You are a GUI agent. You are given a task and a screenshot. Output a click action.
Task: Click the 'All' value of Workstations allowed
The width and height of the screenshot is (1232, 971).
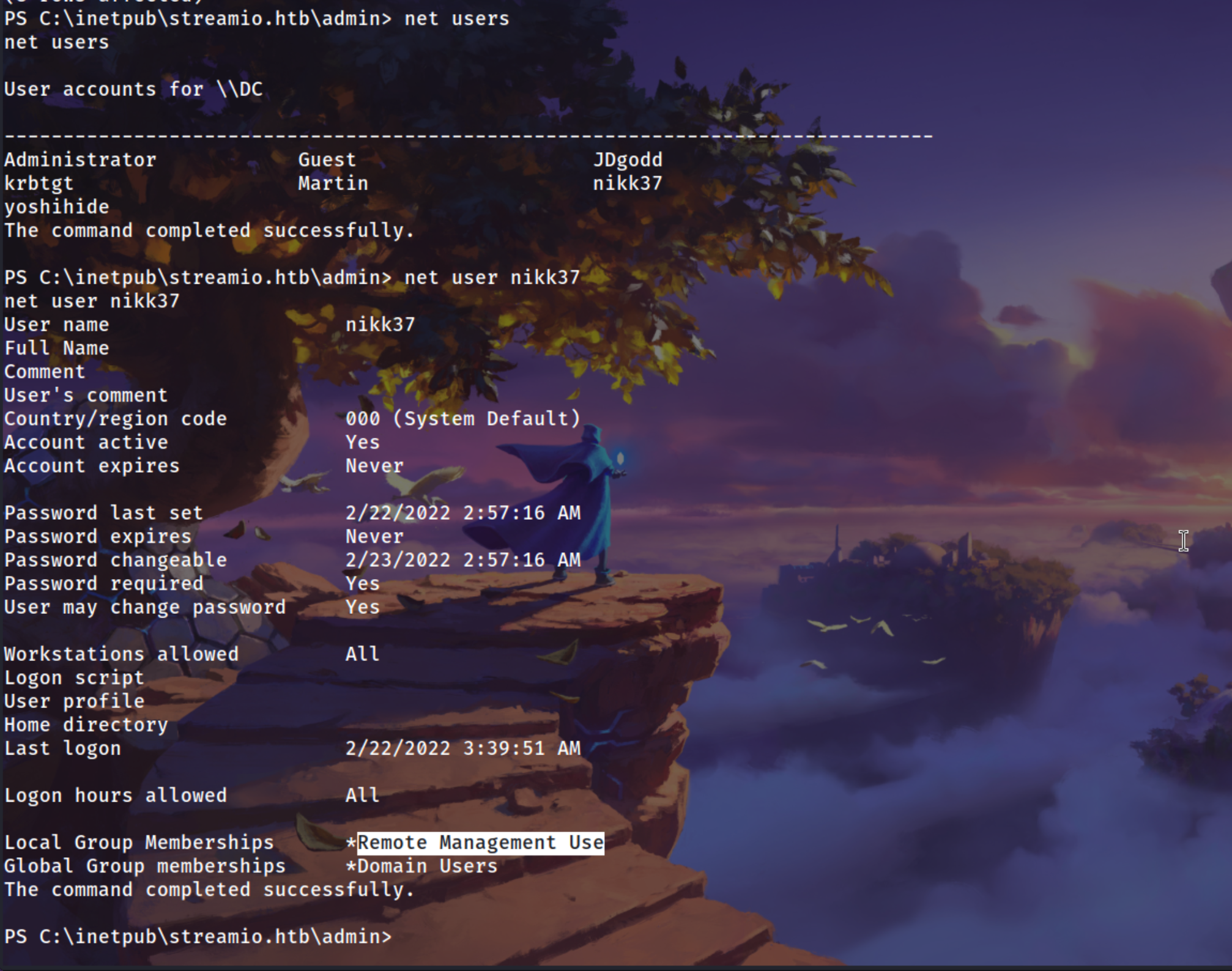362,654
